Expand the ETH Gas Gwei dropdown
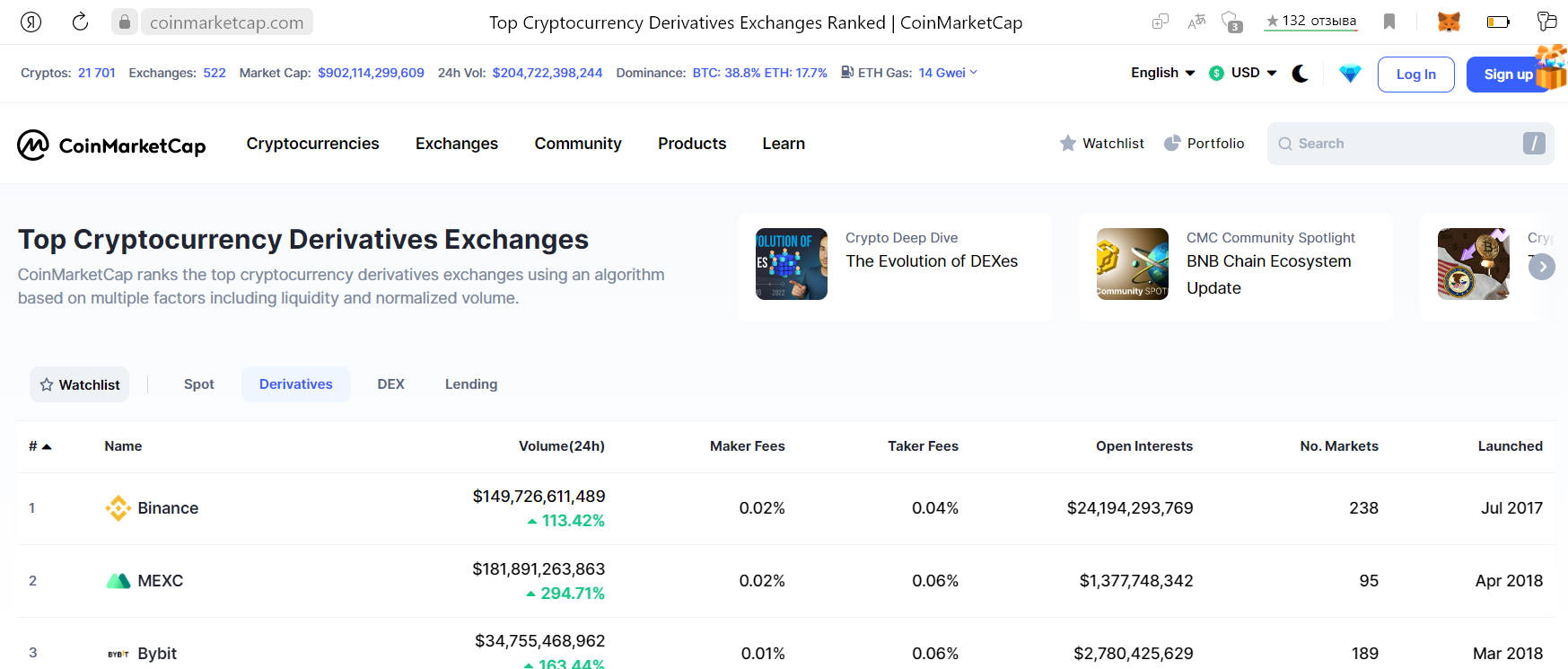 [x=948, y=73]
